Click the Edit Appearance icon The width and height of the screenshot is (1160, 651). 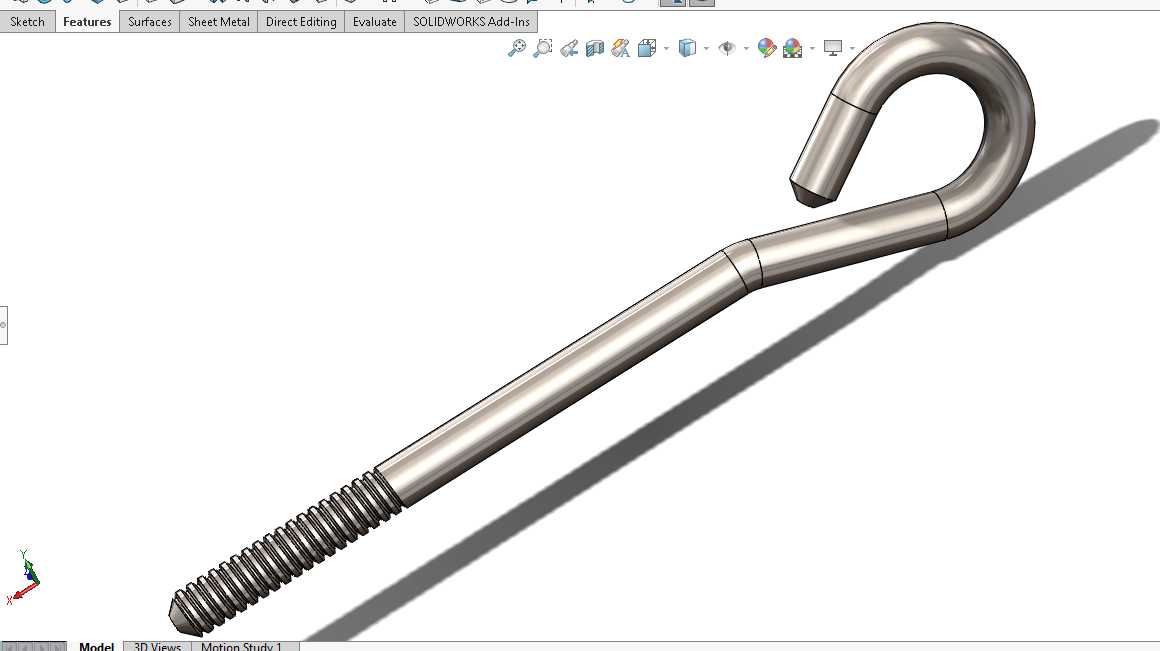pos(767,48)
